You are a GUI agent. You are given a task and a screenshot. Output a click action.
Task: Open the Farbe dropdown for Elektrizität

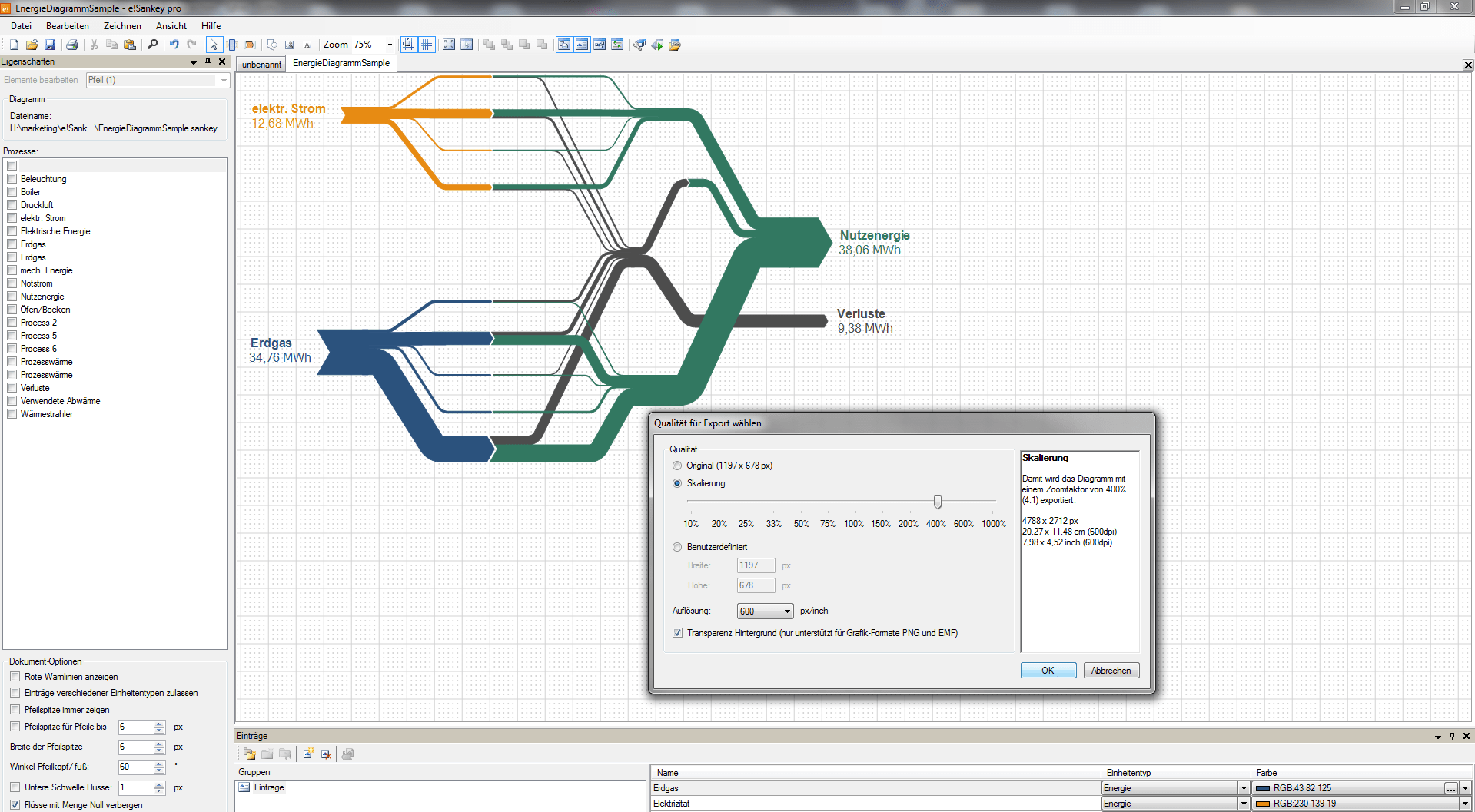(1466, 804)
